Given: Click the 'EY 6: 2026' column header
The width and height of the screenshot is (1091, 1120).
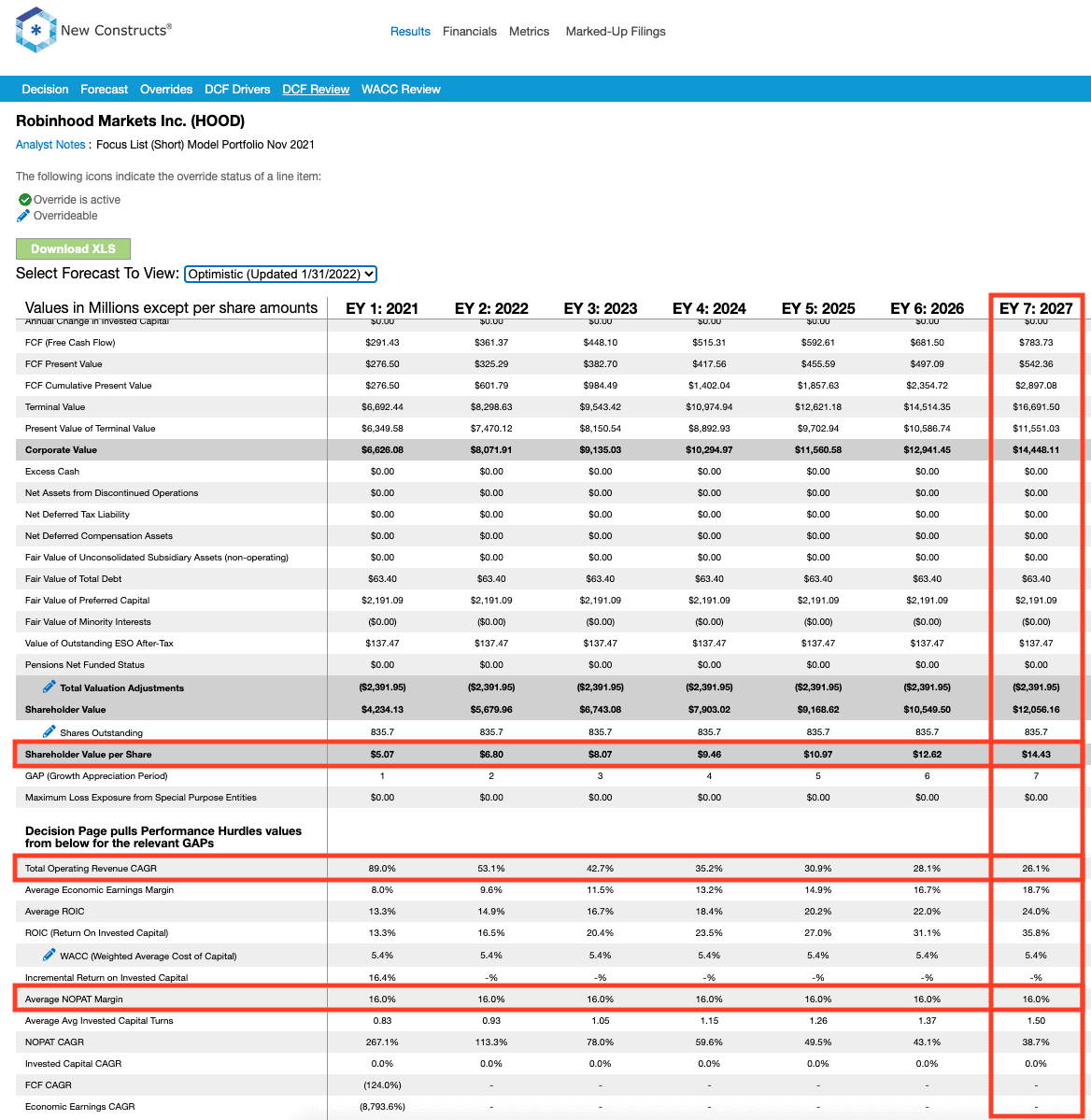Looking at the screenshot, I should 928,308.
